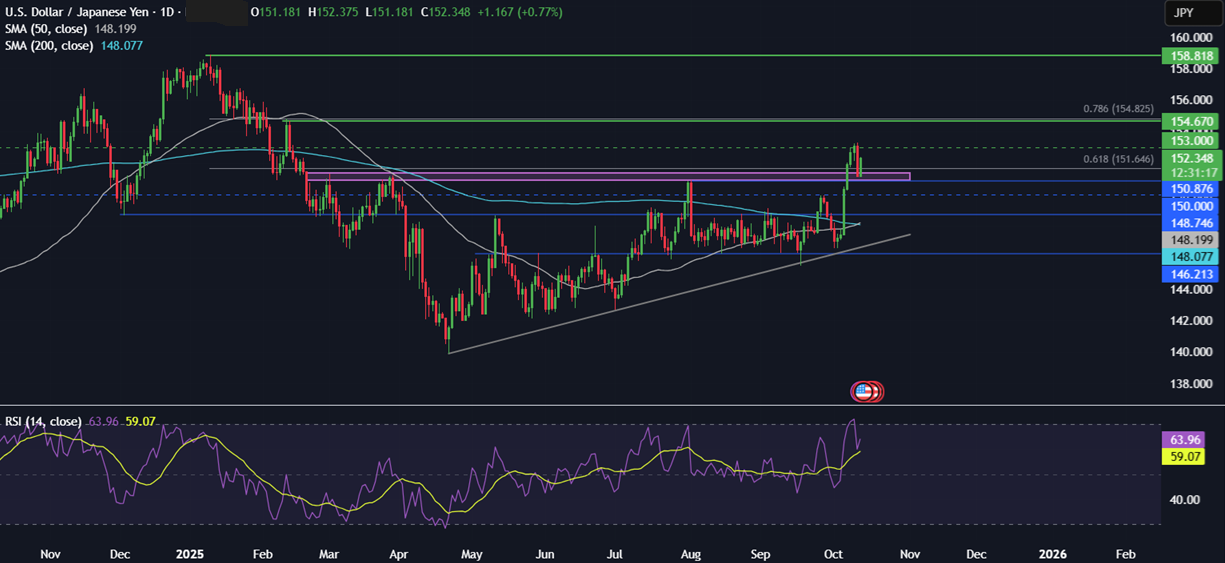Click the RSI (14, close) indicator label
Image resolution: width=1225 pixels, height=563 pixels.
pyautogui.click(x=43, y=421)
